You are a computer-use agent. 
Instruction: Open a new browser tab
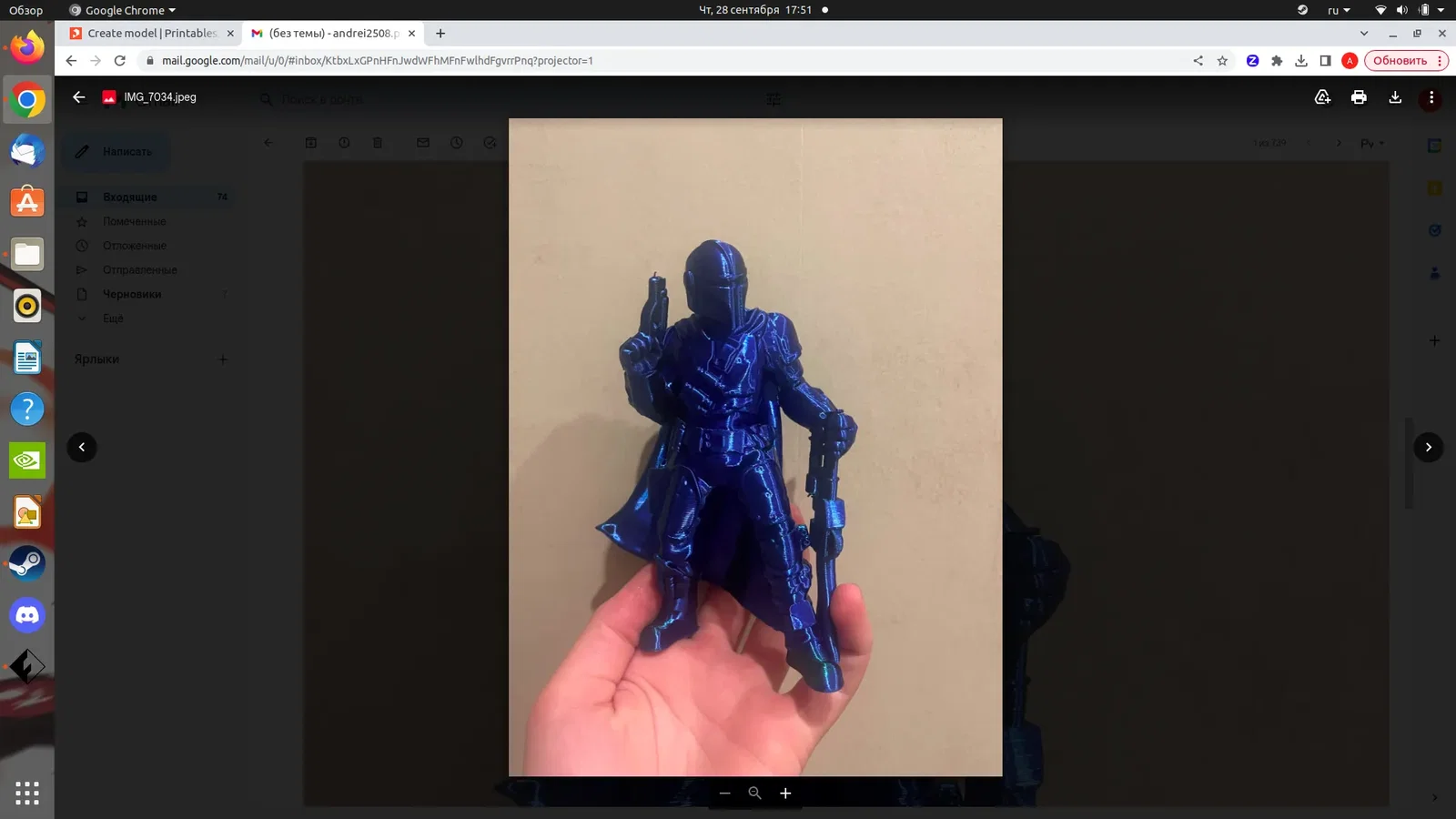(x=440, y=34)
